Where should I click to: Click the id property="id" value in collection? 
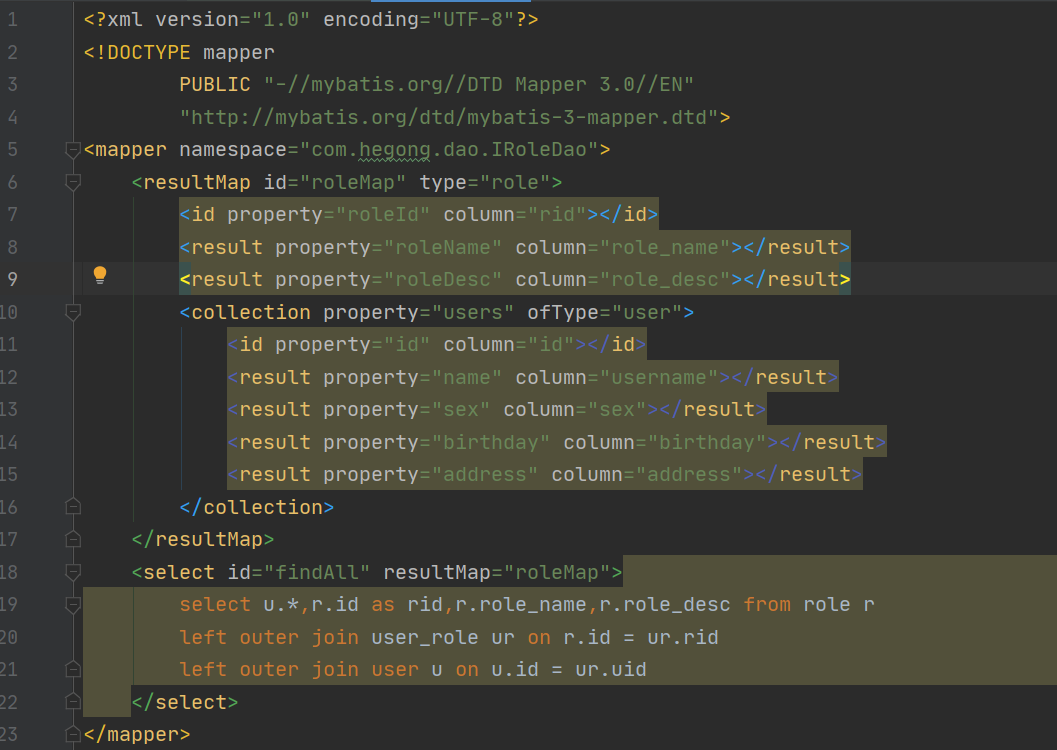(406, 344)
